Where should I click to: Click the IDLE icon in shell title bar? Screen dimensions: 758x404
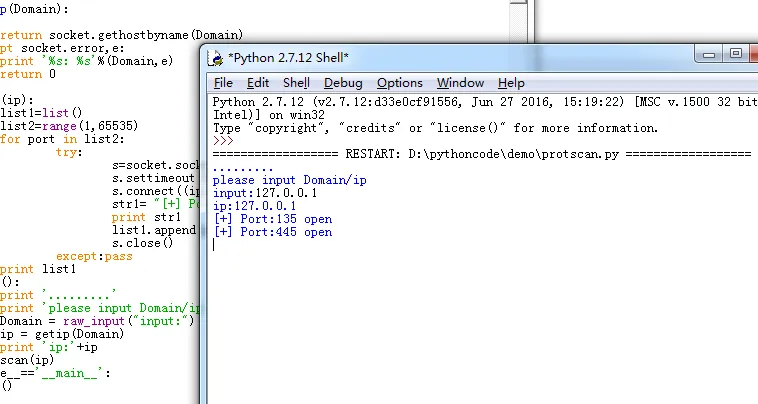(215, 57)
